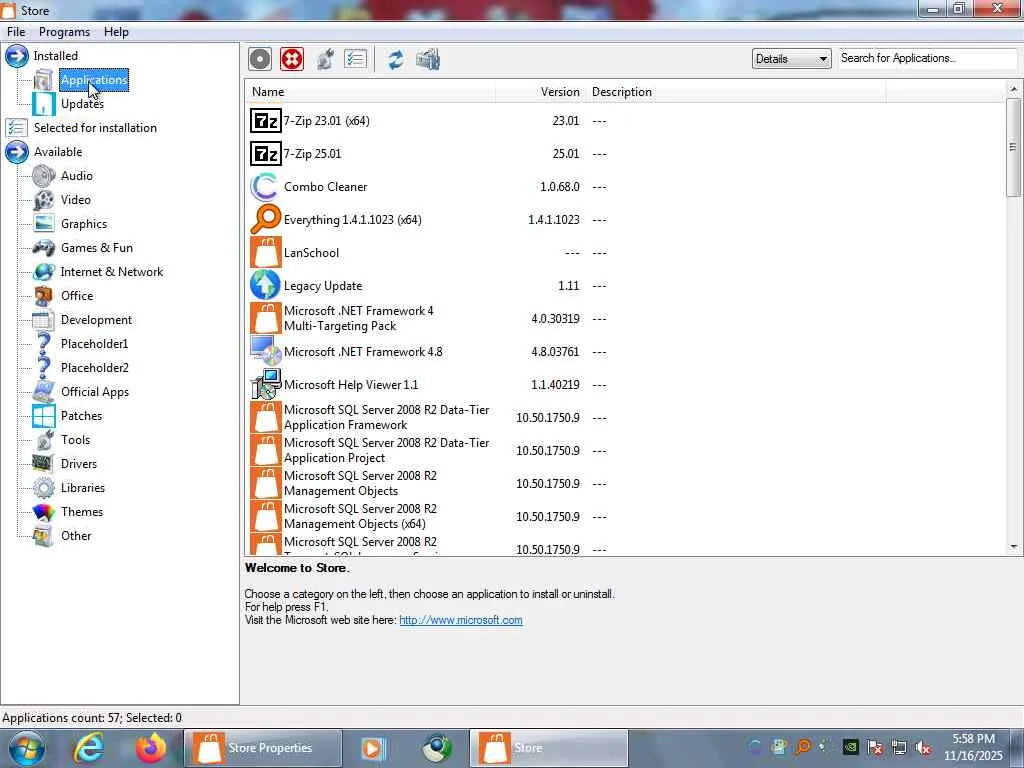Select the Tools category
The height and width of the screenshot is (768, 1024).
pos(76,440)
